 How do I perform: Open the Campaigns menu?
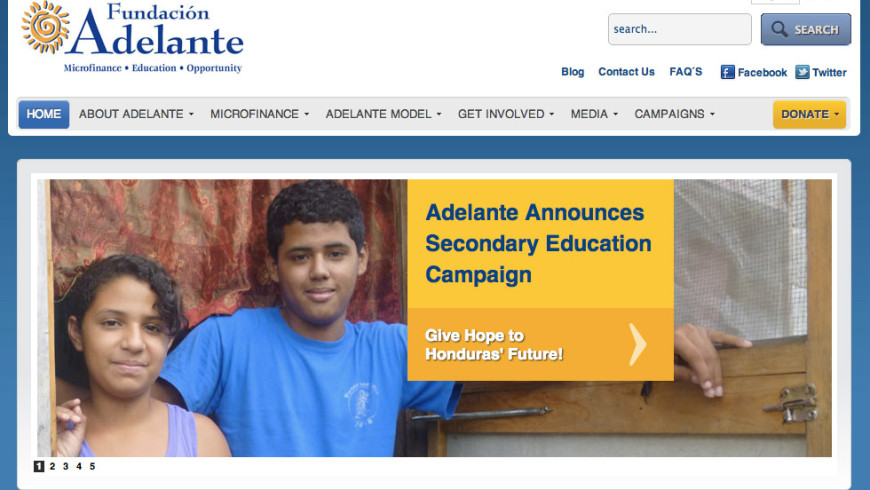pos(675,114)
